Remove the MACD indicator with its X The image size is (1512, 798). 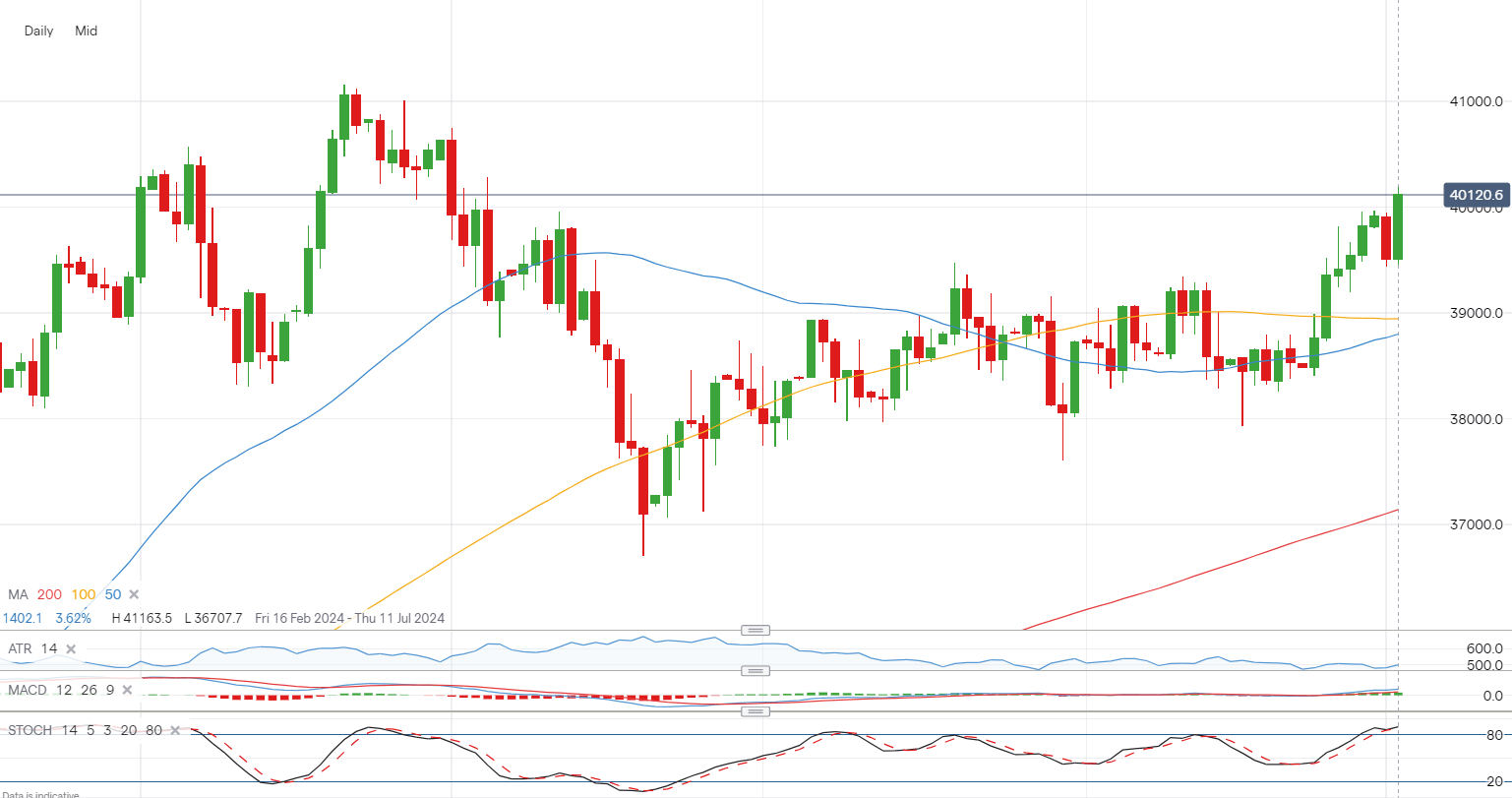[127, 691]
